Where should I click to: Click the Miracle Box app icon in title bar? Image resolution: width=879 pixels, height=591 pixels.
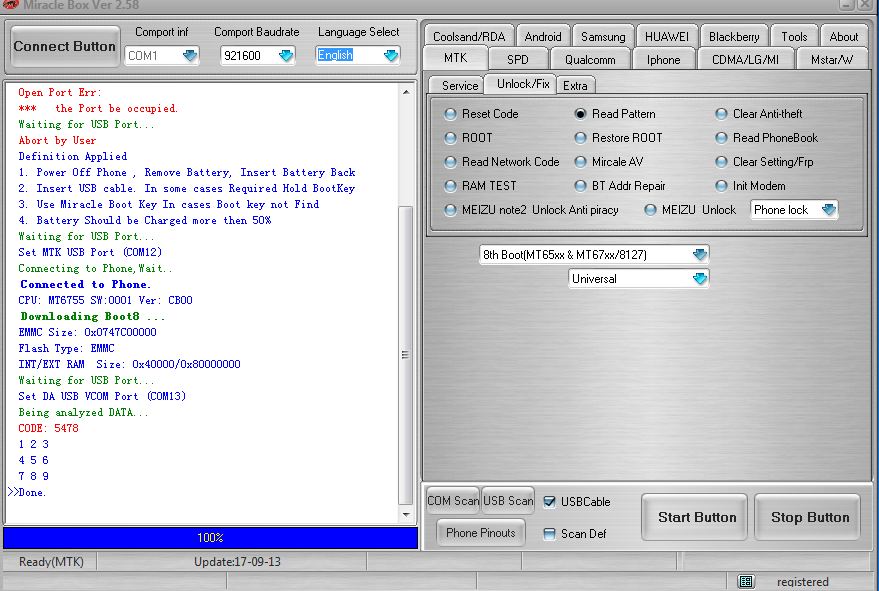coord(9,4)
